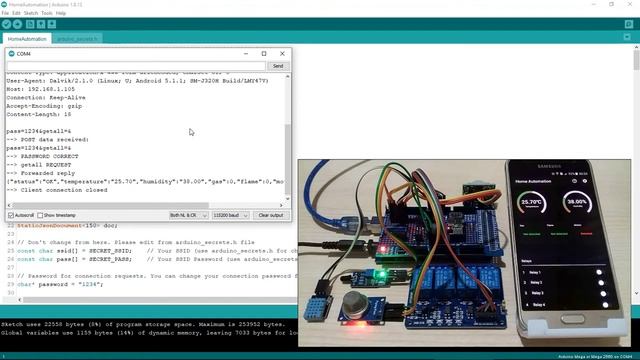
Task: Minimize the COM4 serial monitor window
Action: click(x=246, y=53)
